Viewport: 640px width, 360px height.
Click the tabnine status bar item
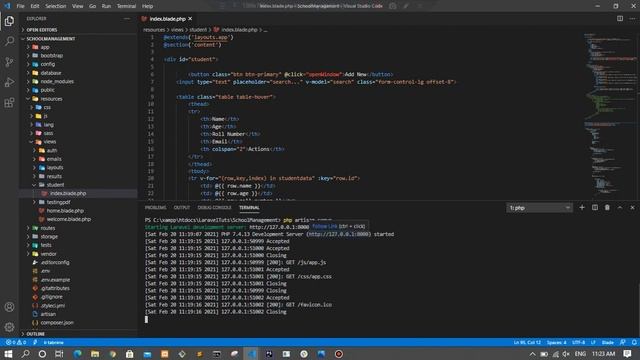click(x=53, y=342)
